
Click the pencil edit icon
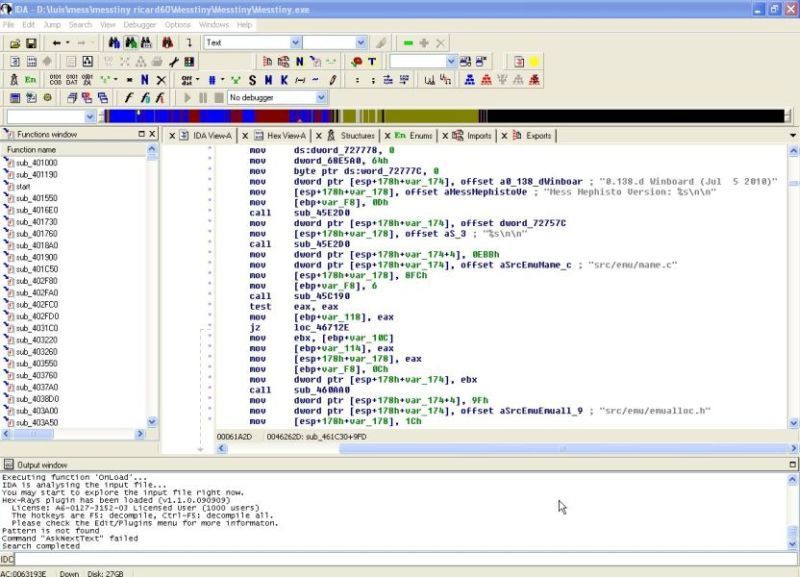333,80
